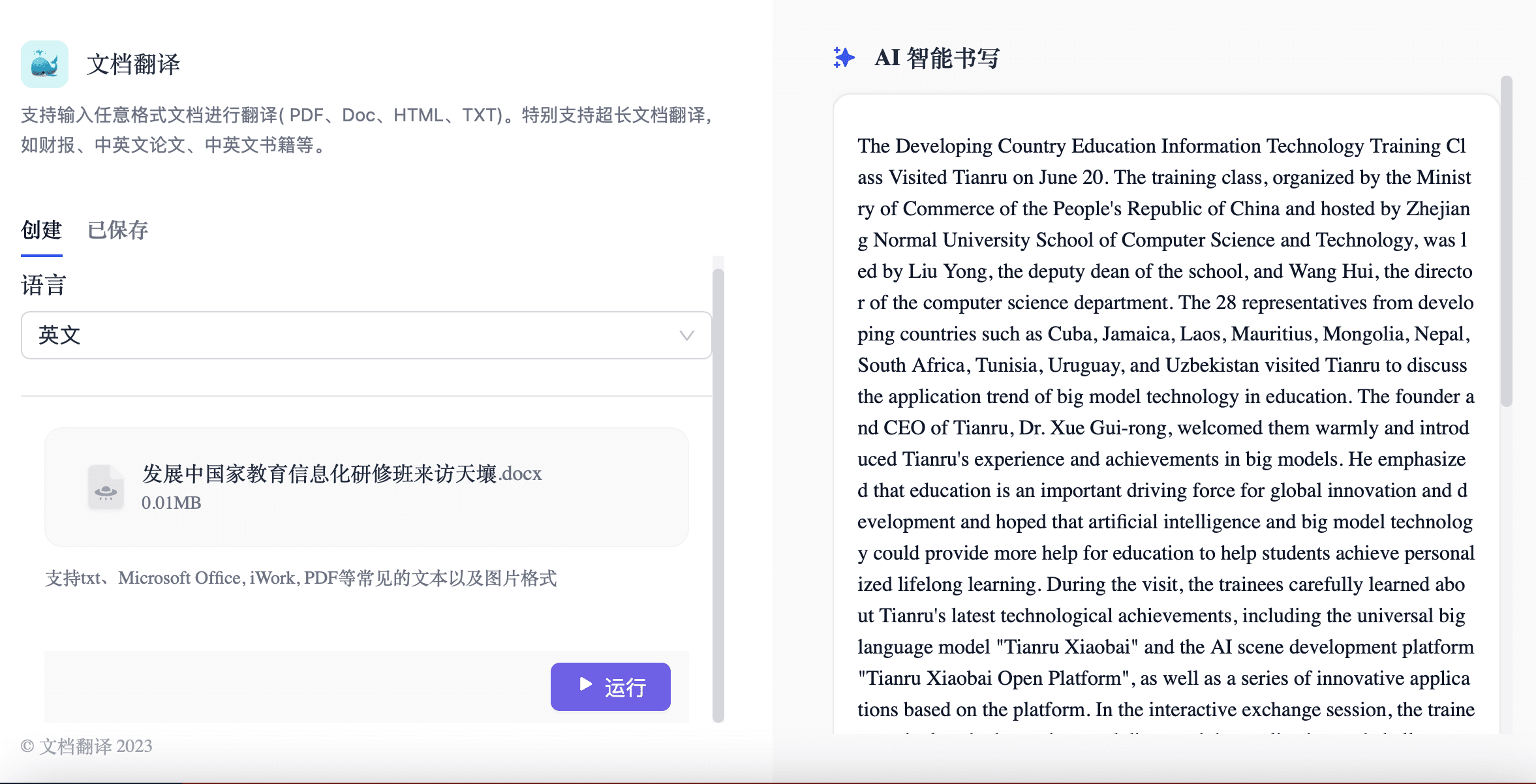Screen dimensions: 1536x784
Task: Click the supported formats hint text
Action: (301, 579)
